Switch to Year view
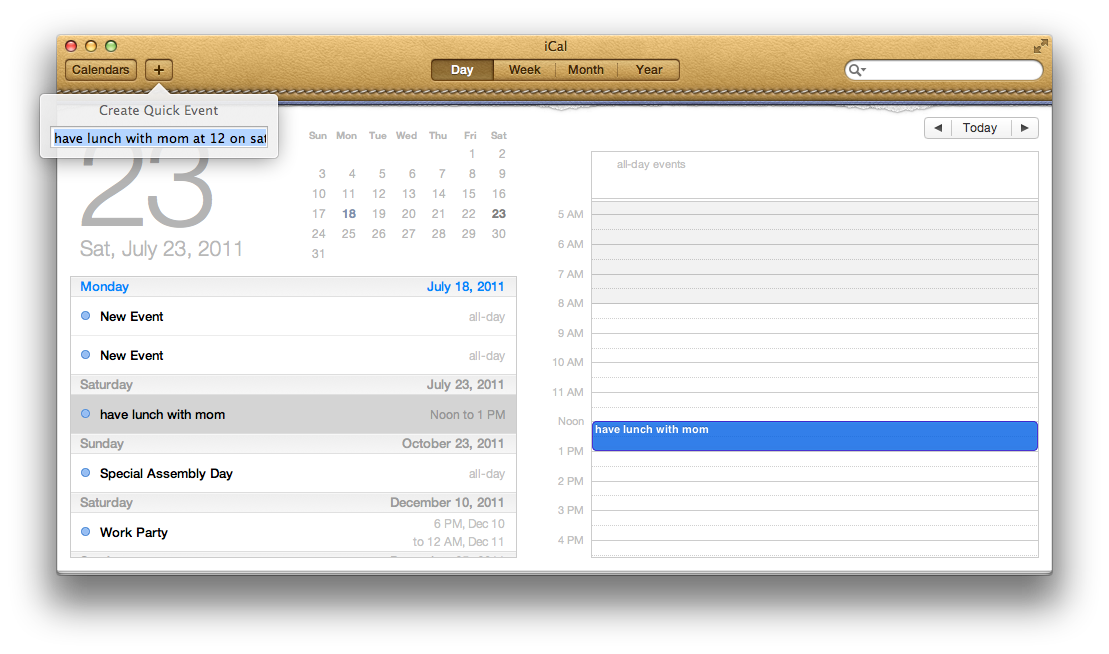This screenshot has width=1109, height=654. click(649, 69)
